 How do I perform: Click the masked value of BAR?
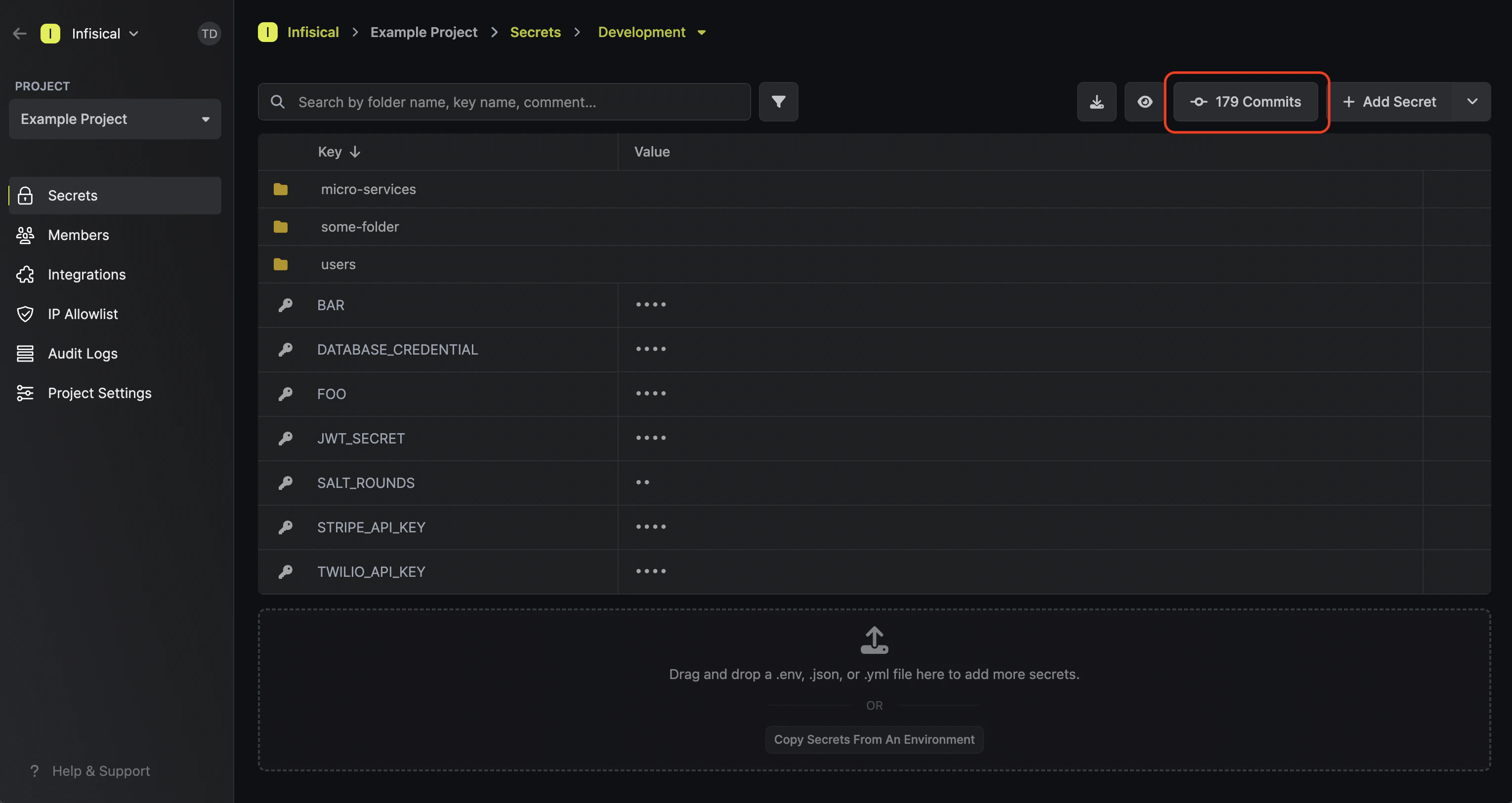[x=651, y=305]
